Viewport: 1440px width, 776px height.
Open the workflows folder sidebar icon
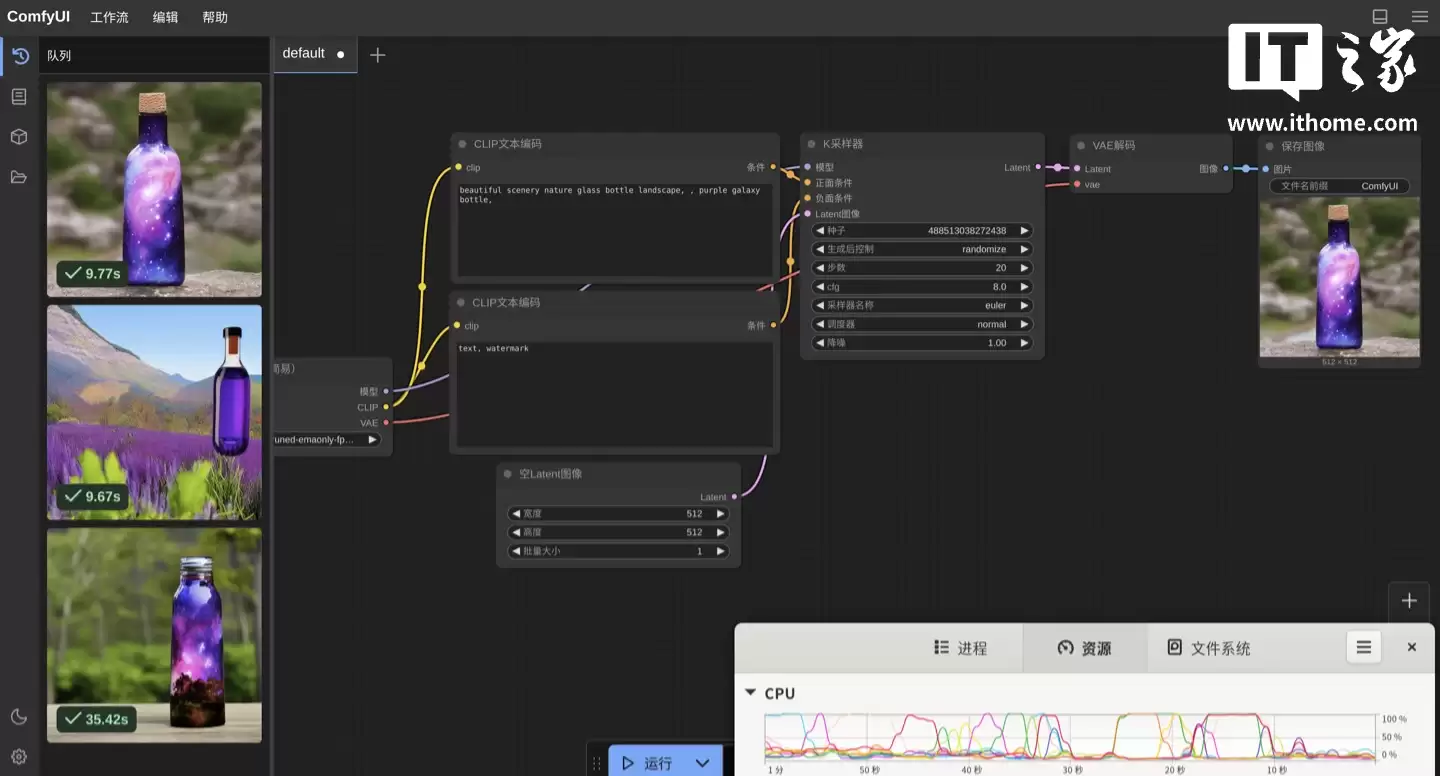point(19,177)
